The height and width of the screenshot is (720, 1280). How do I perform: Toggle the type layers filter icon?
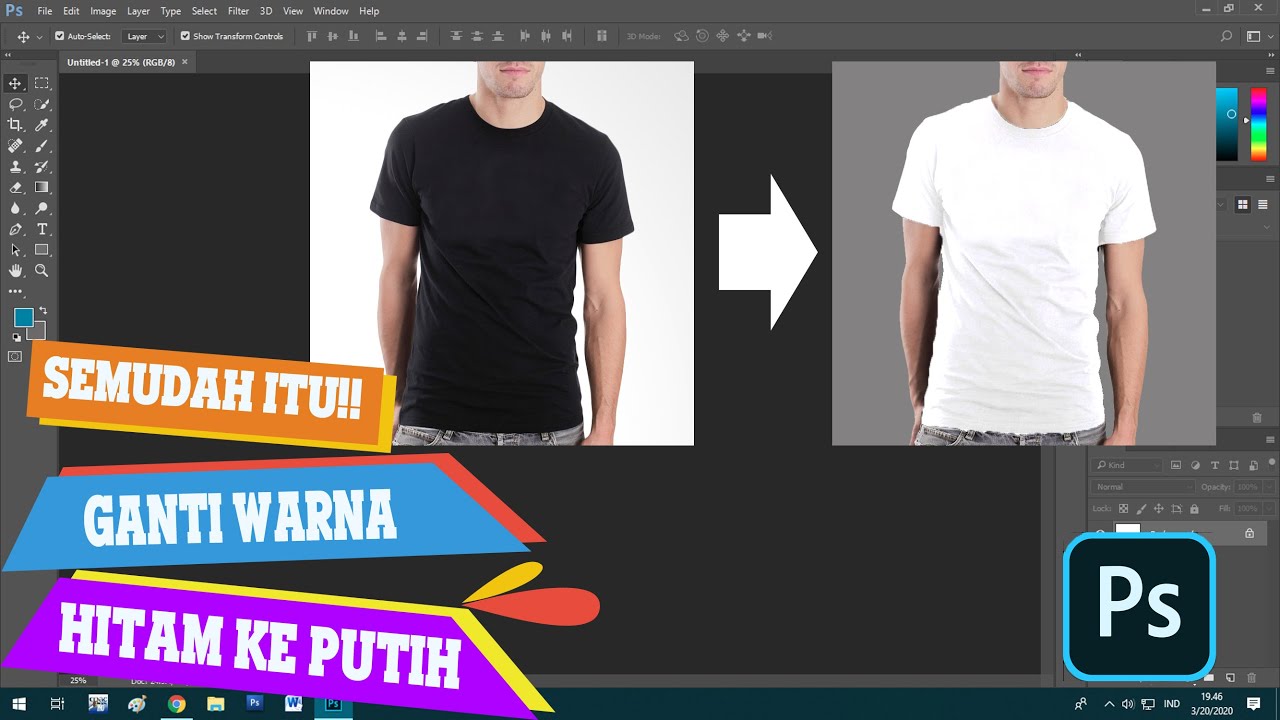tap(1215, 465)
